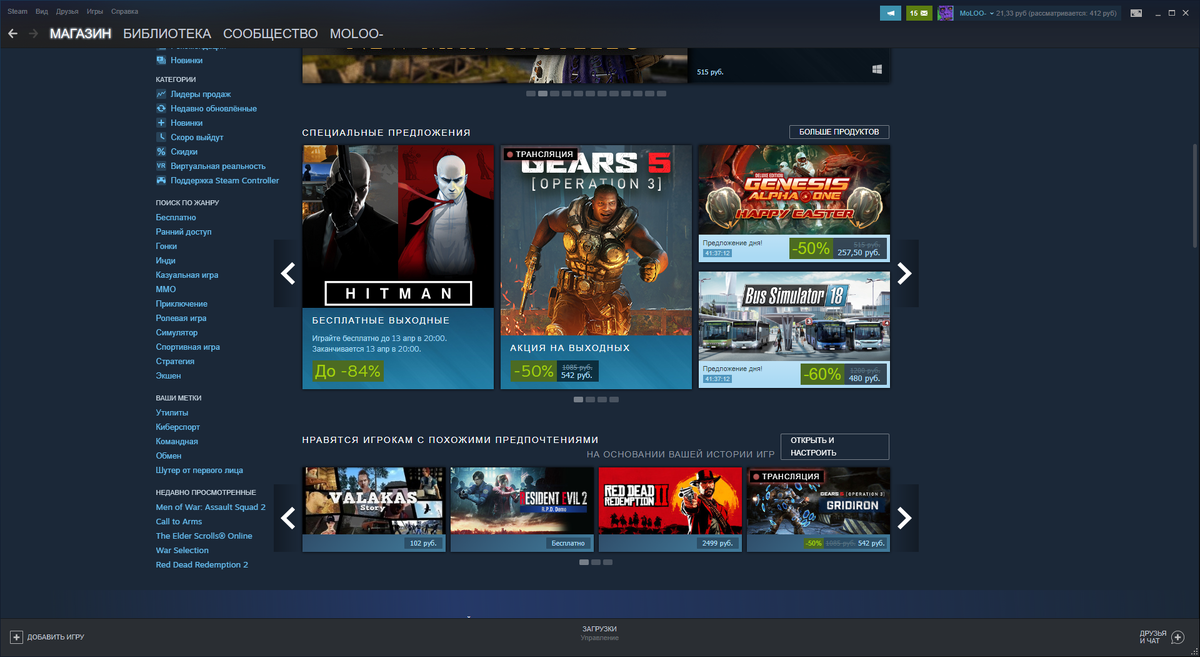Open the Экшен genre link

168,376
